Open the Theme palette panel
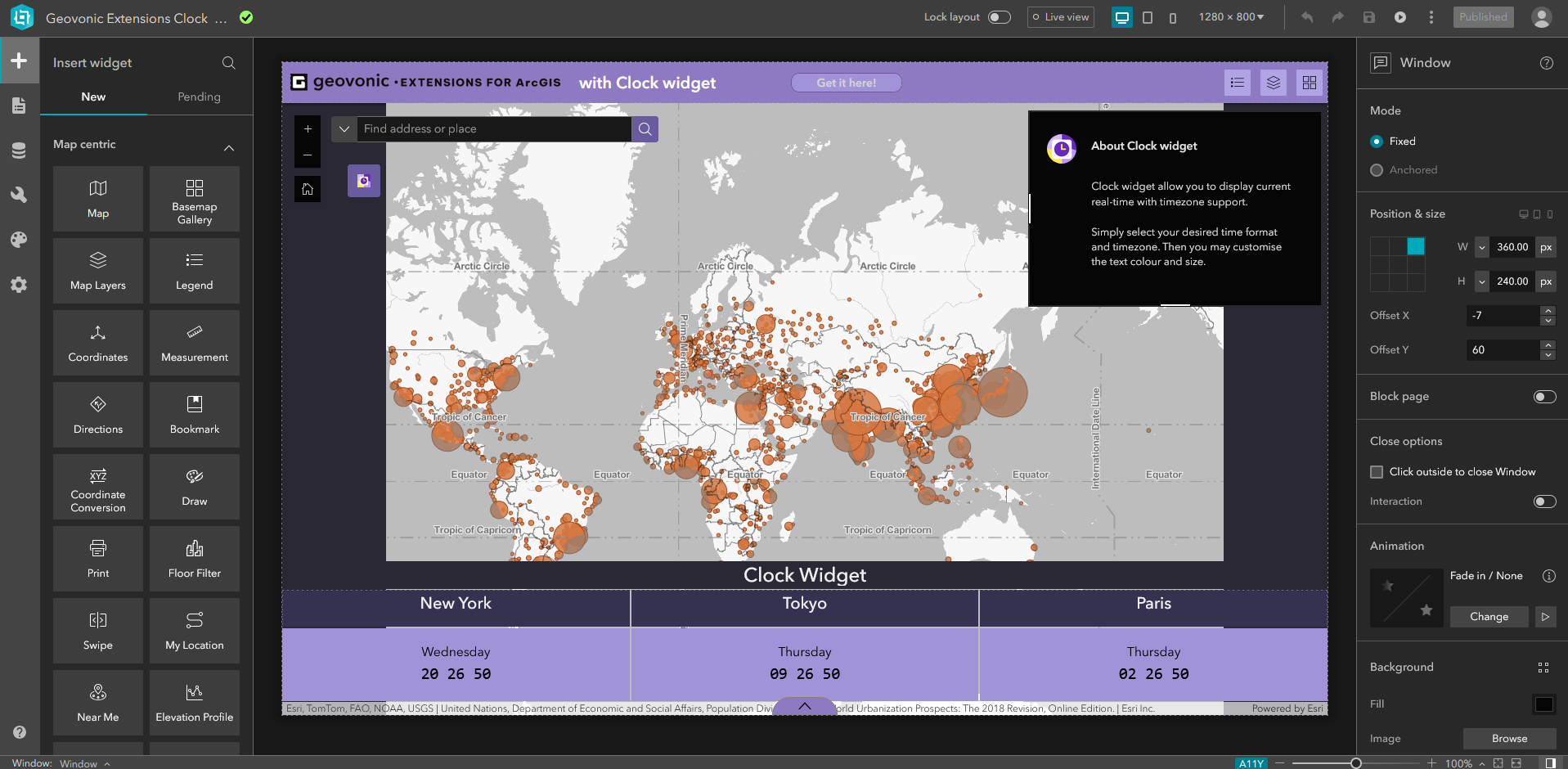The width and height of the screenshot is (1568, 769). pyautogui.click(x=19, y=240)
